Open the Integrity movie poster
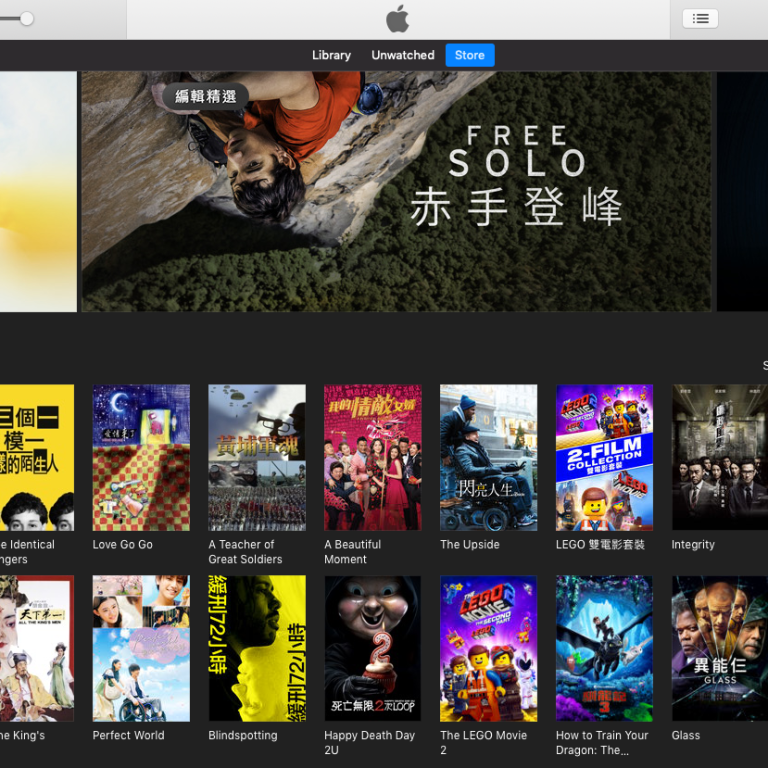Image resolution: width=768 pixels, height=768 pixels. click(x=720, y=457)
